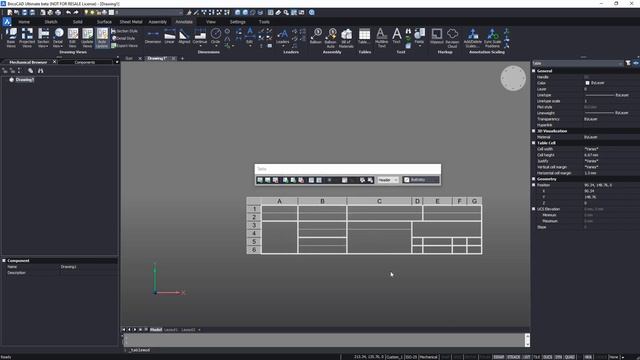Select row 3 header of the table

(x=254, y=225)
